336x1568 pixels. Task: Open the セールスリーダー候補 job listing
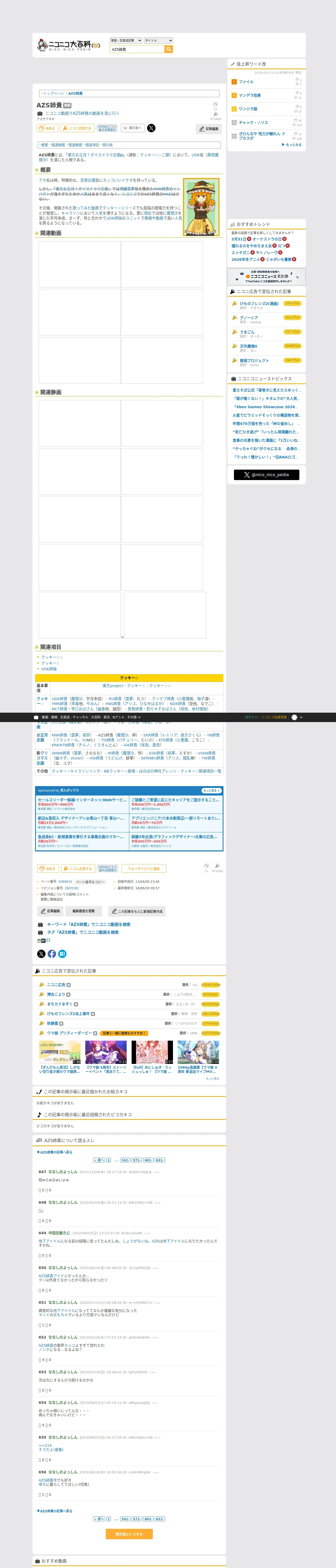click(82, 800)
